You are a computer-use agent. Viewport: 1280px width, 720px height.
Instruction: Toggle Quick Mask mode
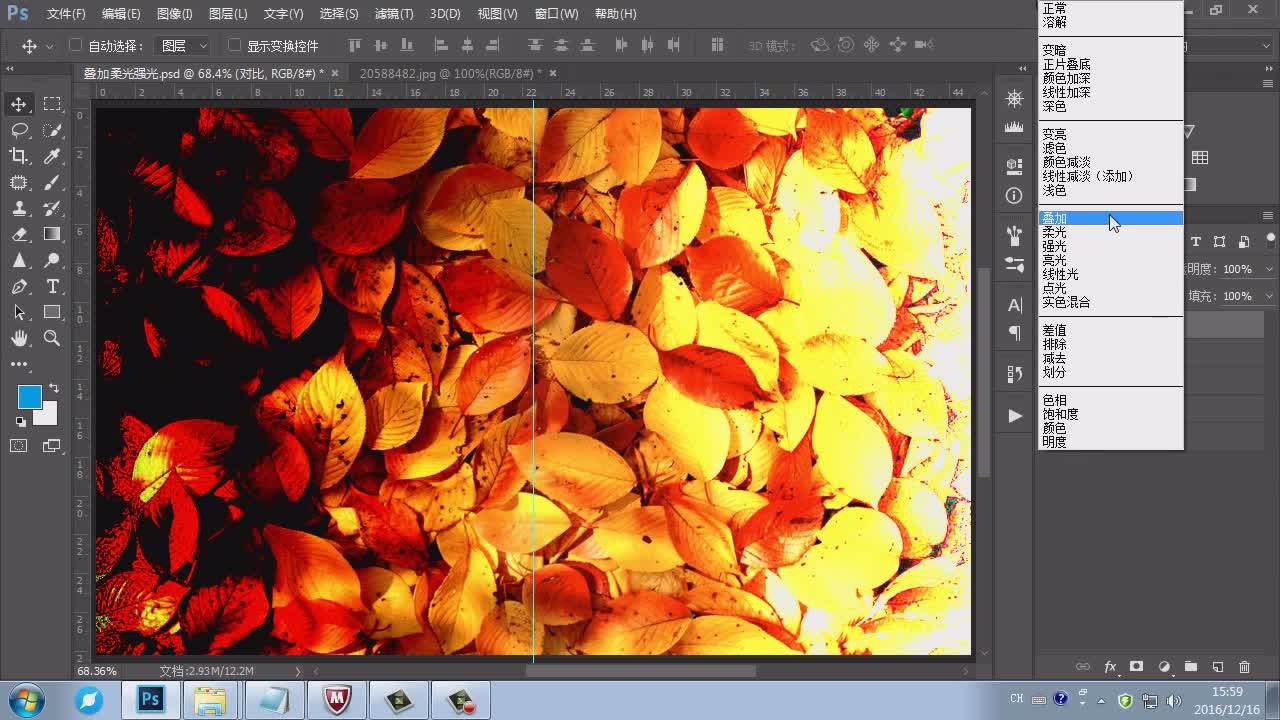point(19,446)
